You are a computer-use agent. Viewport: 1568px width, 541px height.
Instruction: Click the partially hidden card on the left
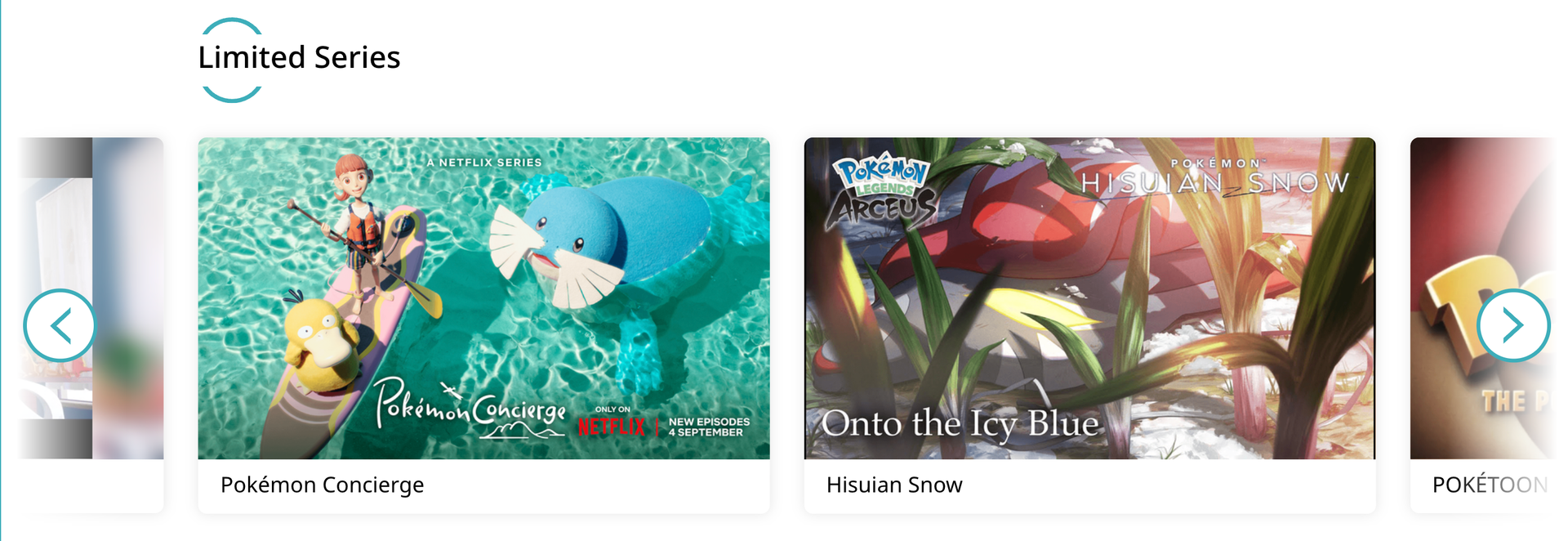click(91, 324)
